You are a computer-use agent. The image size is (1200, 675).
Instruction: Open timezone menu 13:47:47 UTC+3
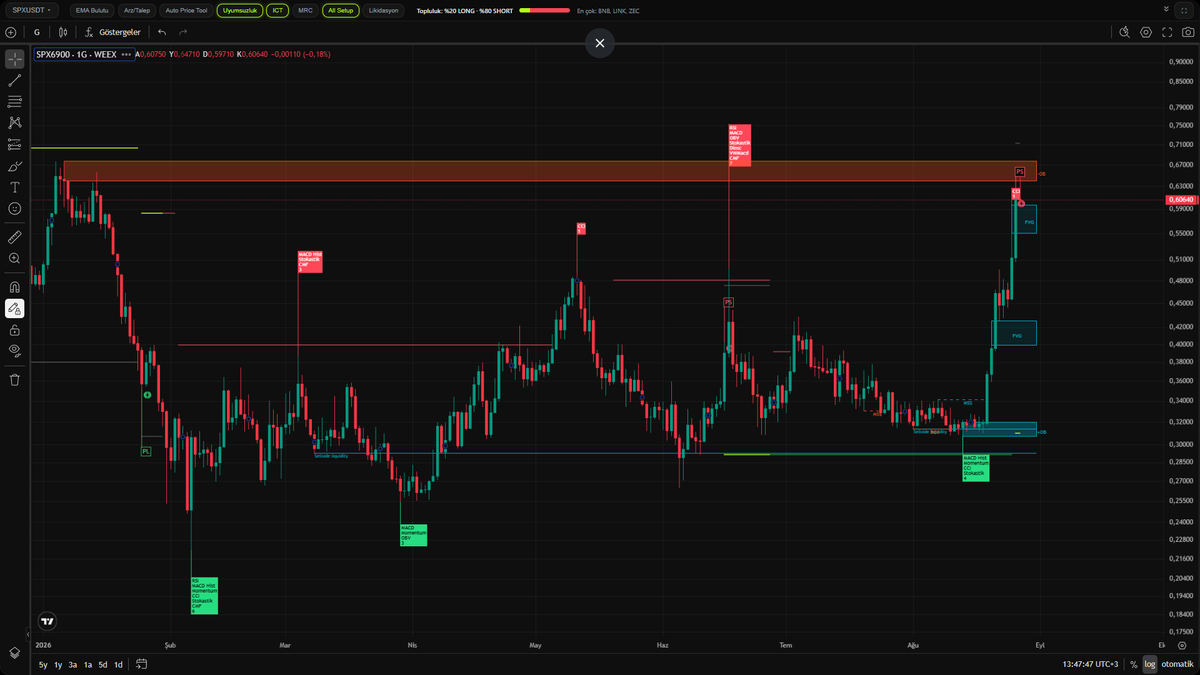1089,664
